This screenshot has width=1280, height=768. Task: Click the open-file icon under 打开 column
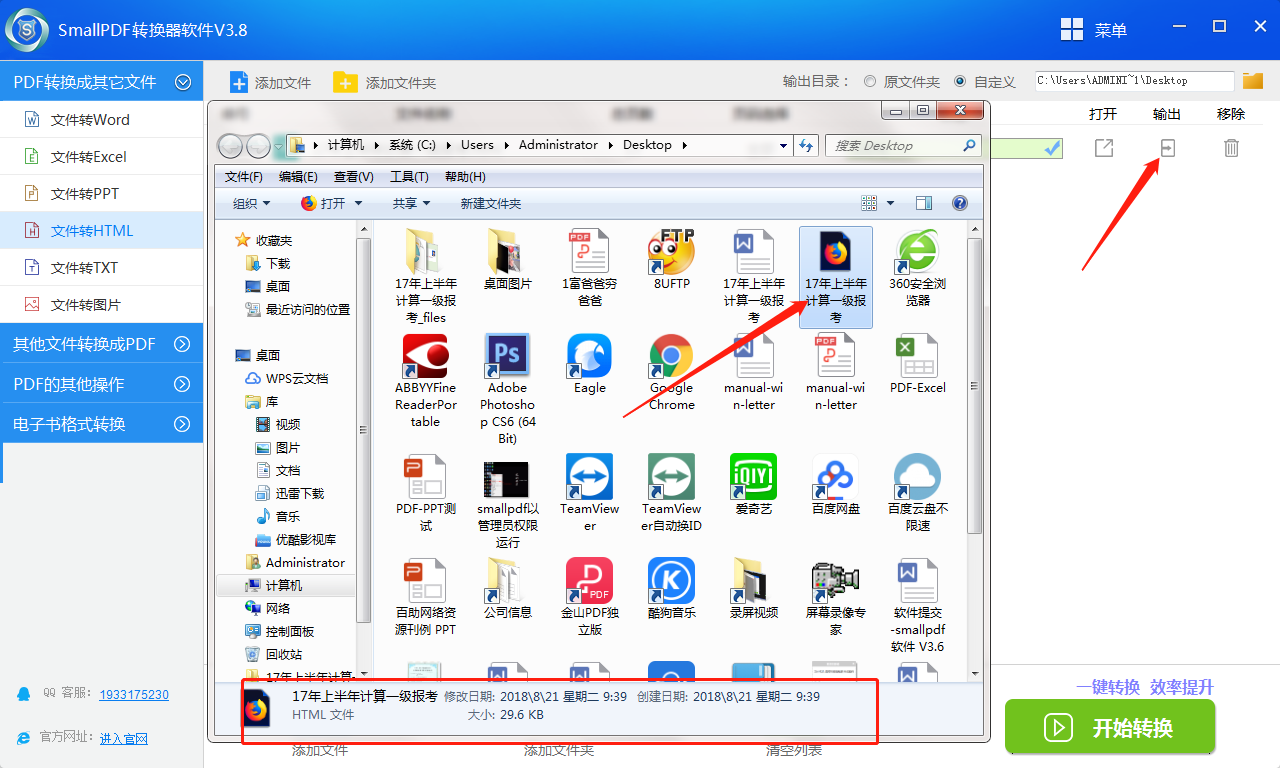[x=1104, y=148]
